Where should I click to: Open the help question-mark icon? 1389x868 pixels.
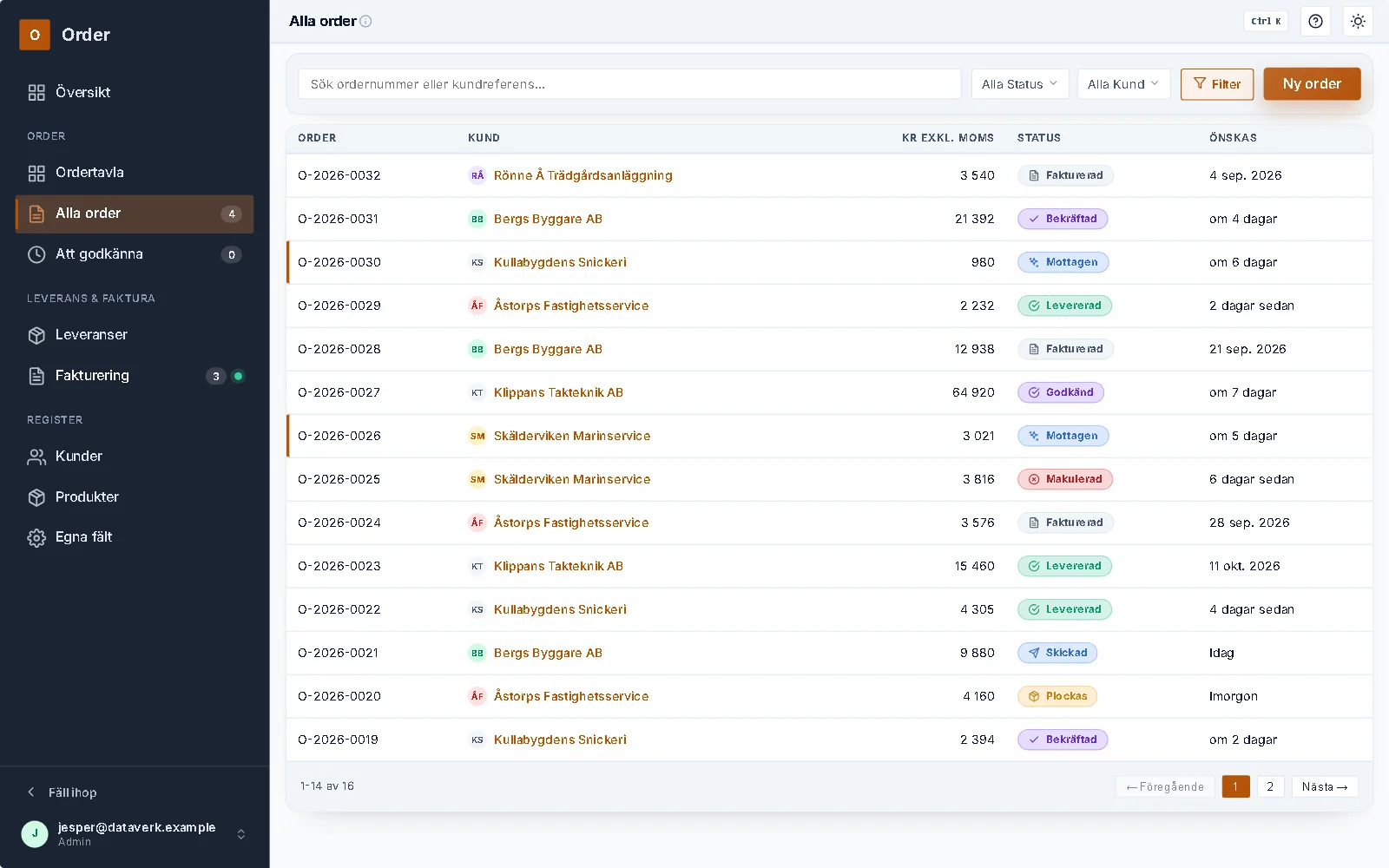(1316, 21)
